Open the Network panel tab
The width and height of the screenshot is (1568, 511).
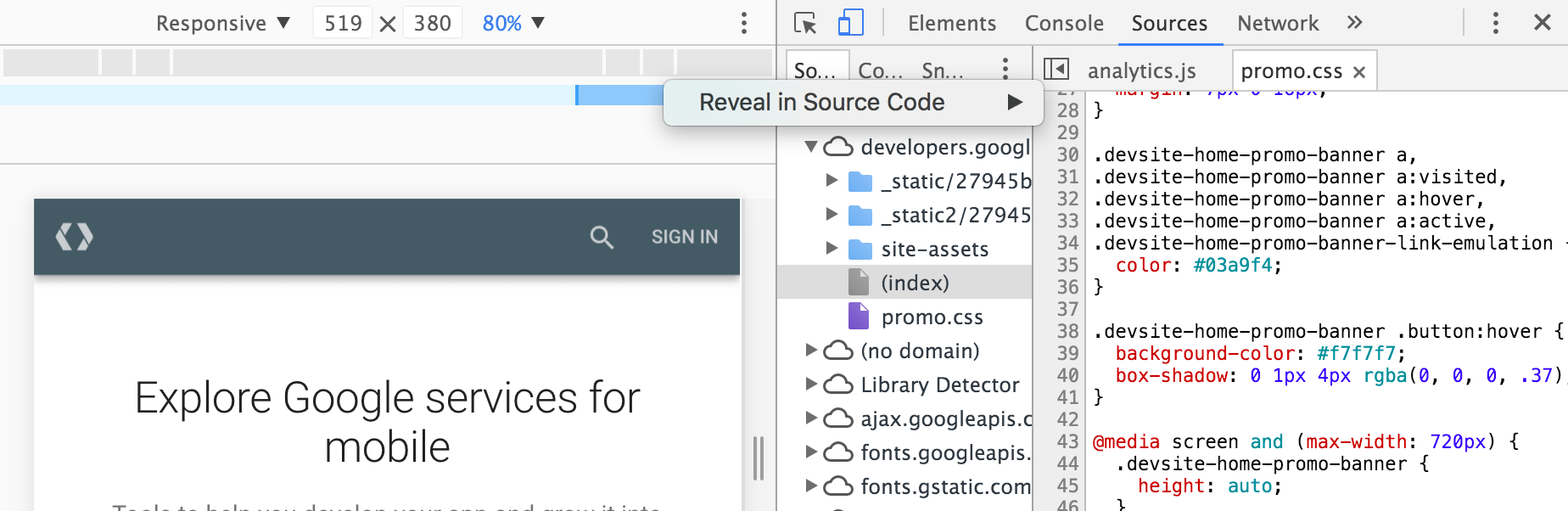coord(1278,23)
